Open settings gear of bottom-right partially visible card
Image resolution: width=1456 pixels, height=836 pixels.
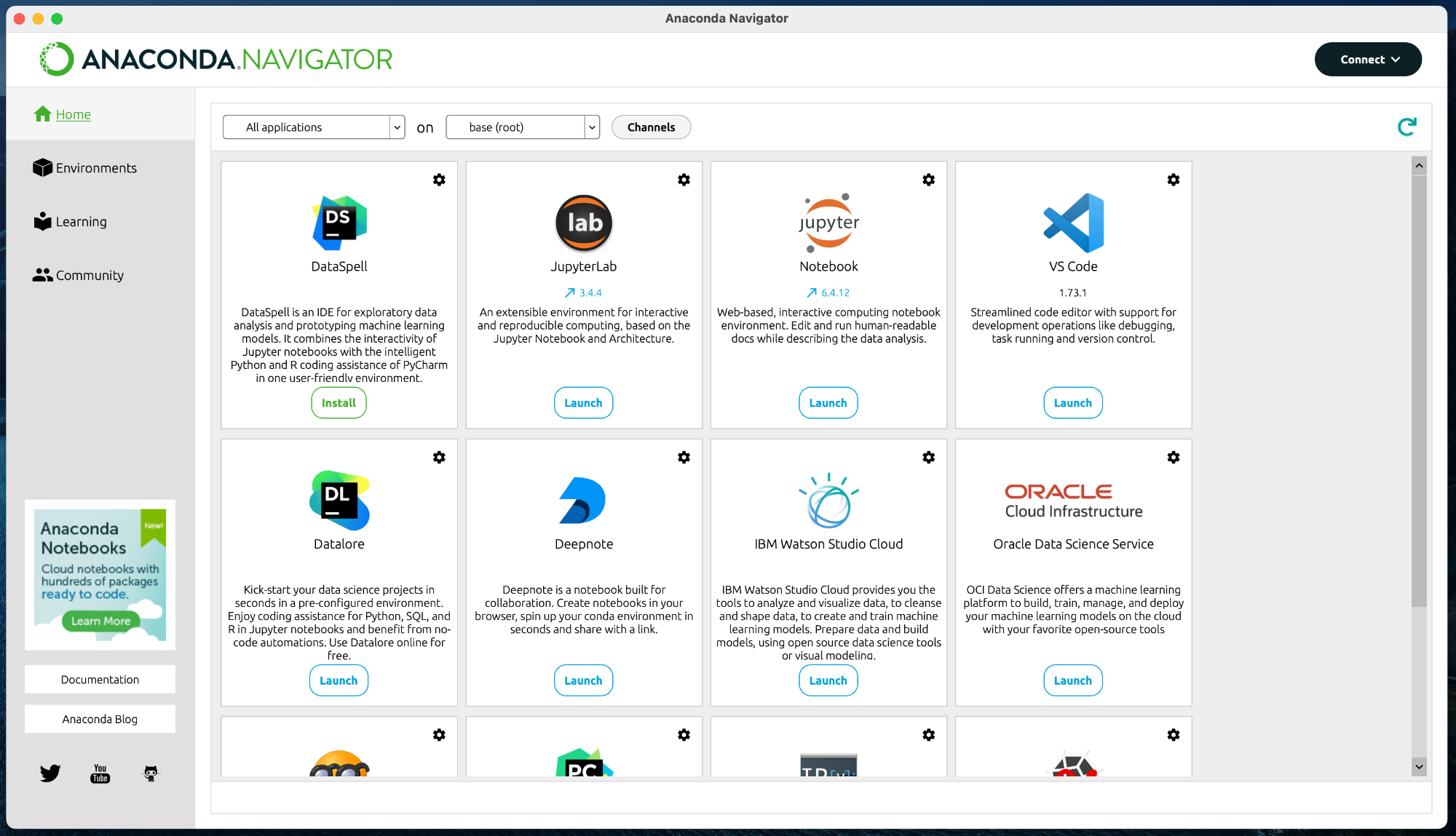(x=1173, y=735)
